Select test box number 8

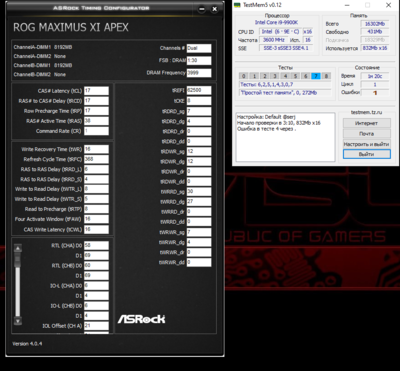point(326,76)
